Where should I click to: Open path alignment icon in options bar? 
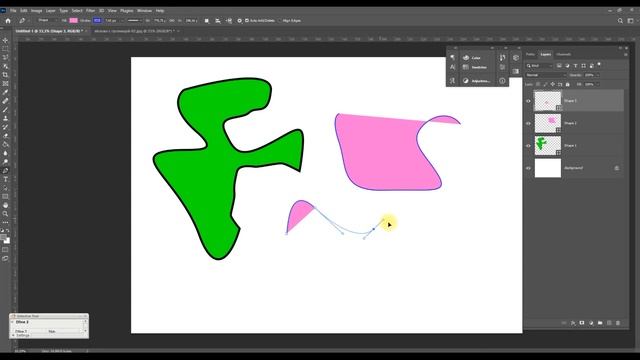218,20
